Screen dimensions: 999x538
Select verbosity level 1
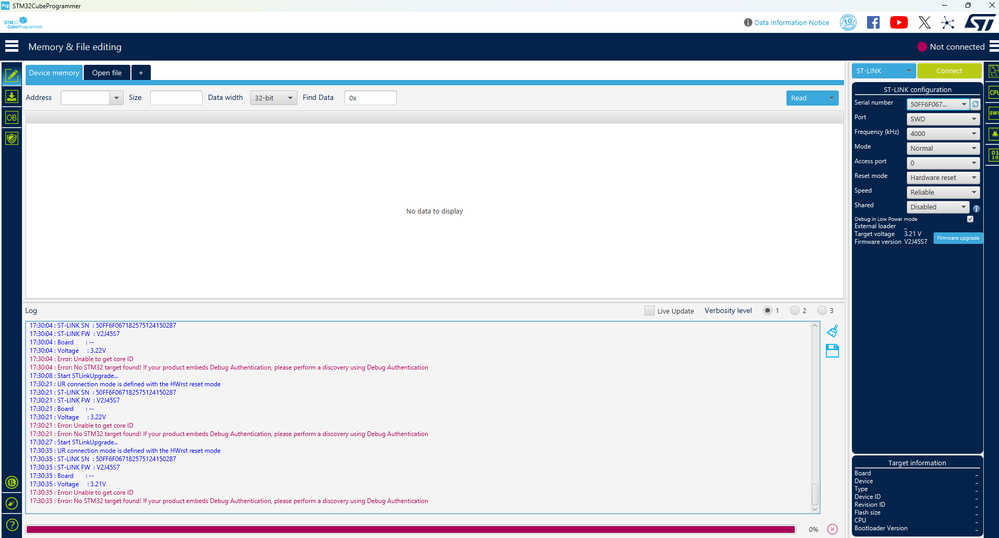click(768, 310)
